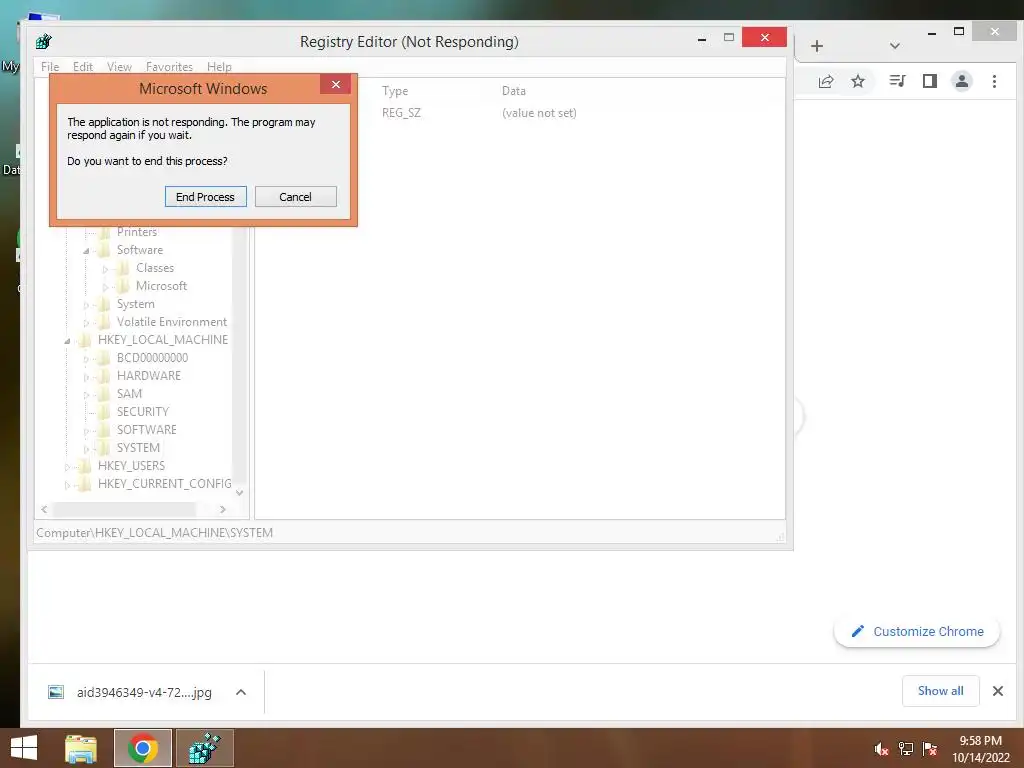Click End Process button

pos(205,197)
